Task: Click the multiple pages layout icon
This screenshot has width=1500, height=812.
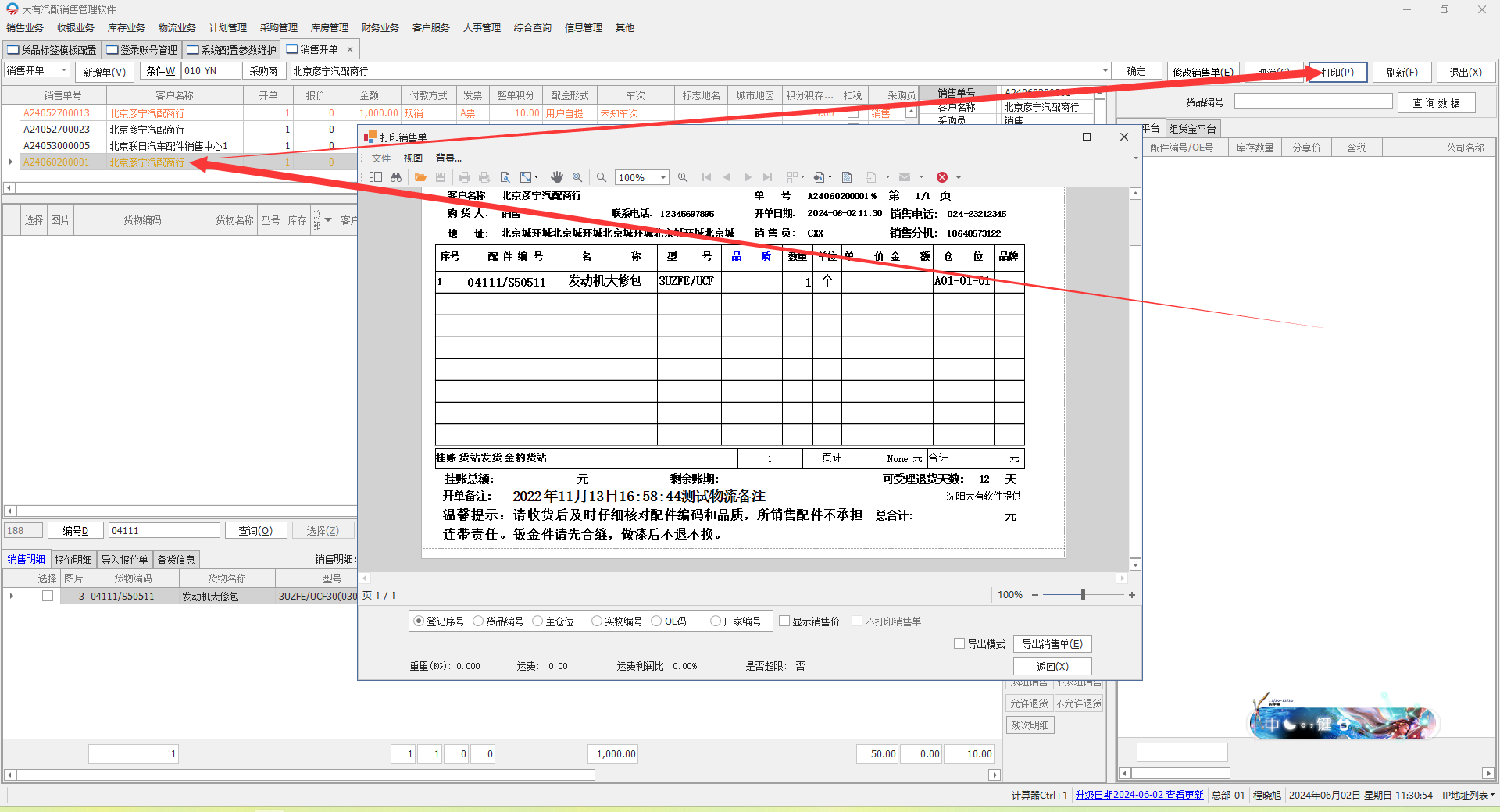Action: (792, 177)
